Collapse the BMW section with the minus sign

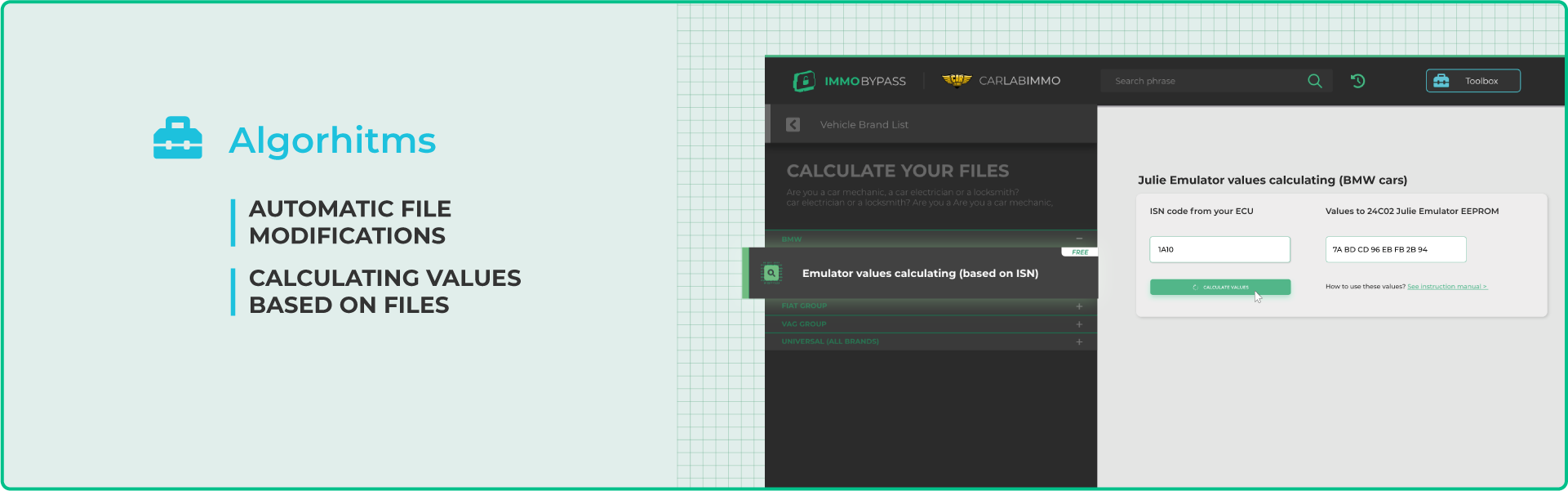pos(1079,239)
